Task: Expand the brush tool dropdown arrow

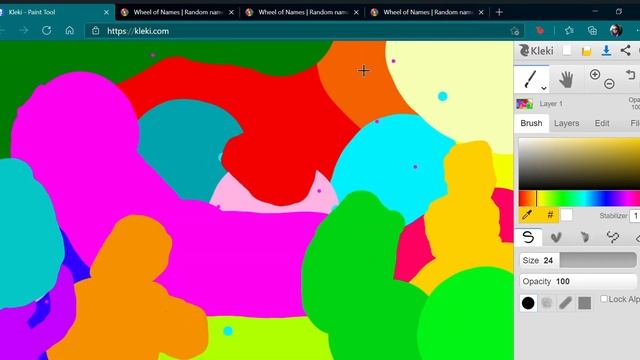Action: click(x=544, y=88)
